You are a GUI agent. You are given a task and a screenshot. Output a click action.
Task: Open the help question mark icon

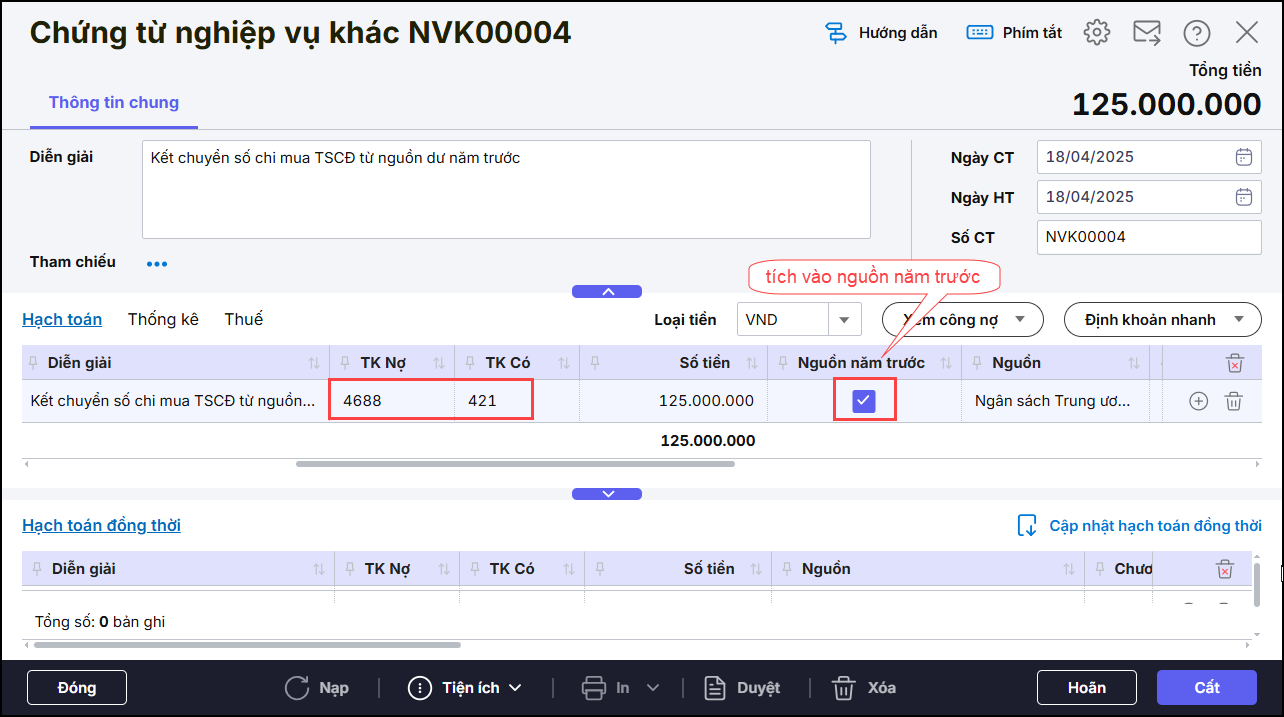click(x=1197, y=33)
